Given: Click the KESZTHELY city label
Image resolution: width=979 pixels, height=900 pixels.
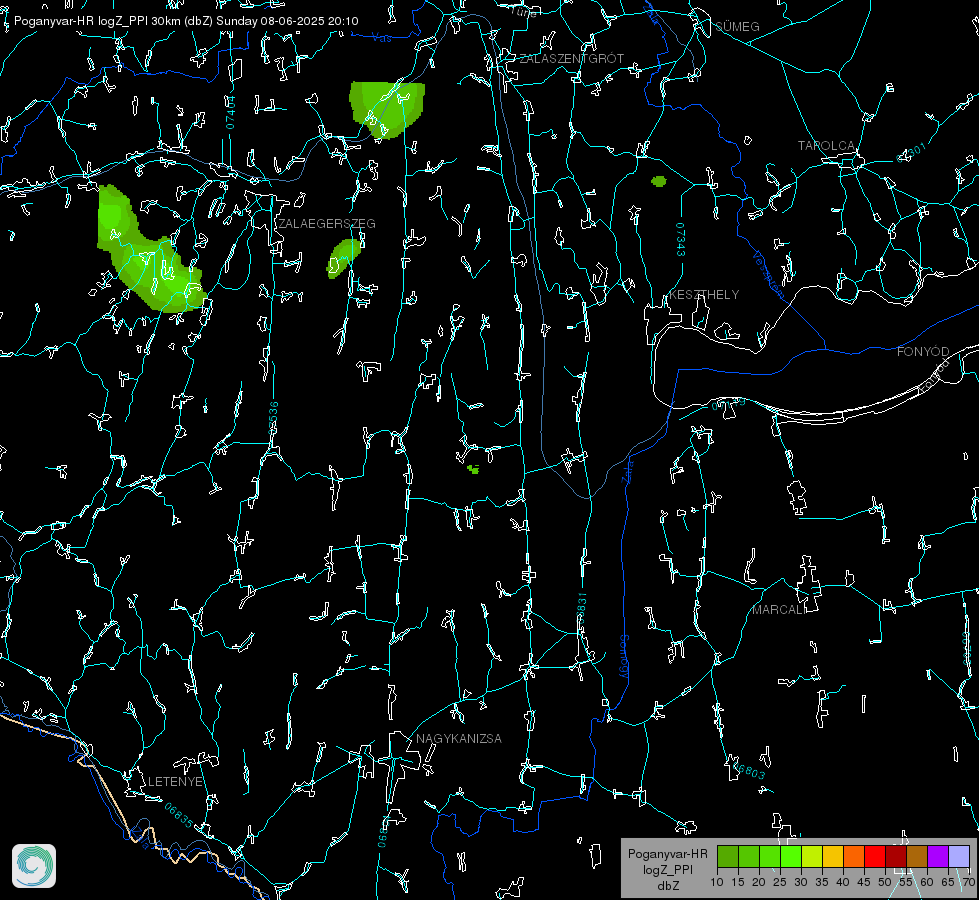Looking at the screenshot, I should point(704,294).
